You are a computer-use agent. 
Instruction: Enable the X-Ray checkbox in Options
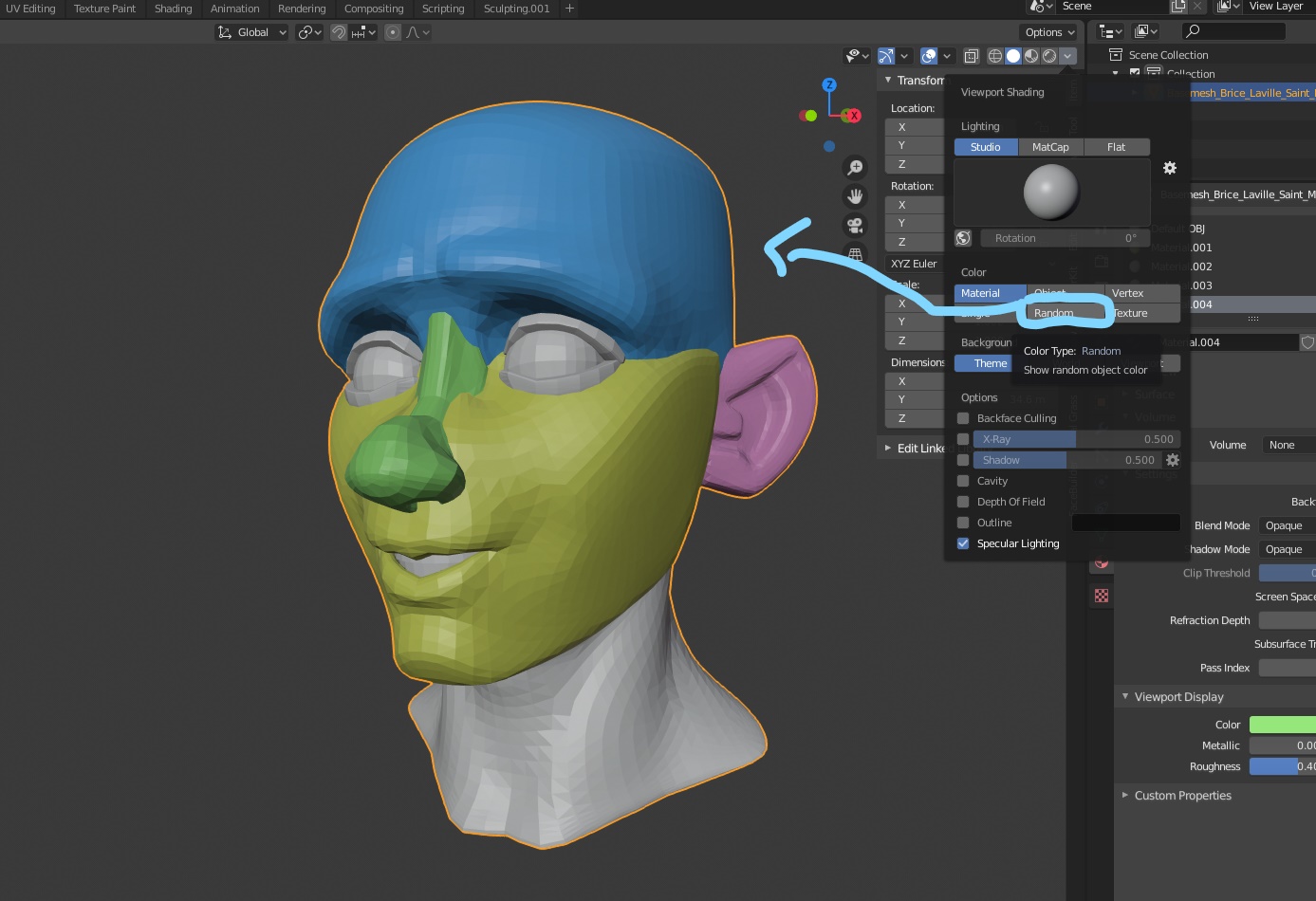tap(963, 439)
